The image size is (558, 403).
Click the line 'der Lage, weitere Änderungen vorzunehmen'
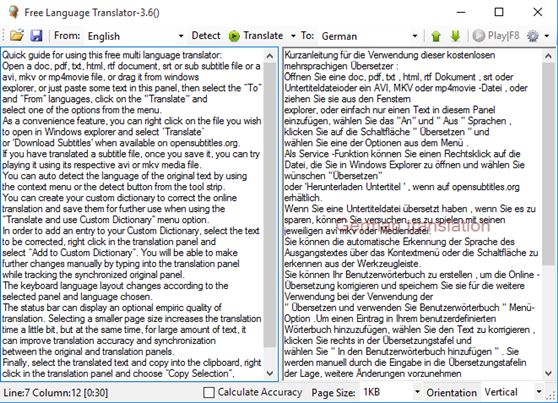pos(373,374)
